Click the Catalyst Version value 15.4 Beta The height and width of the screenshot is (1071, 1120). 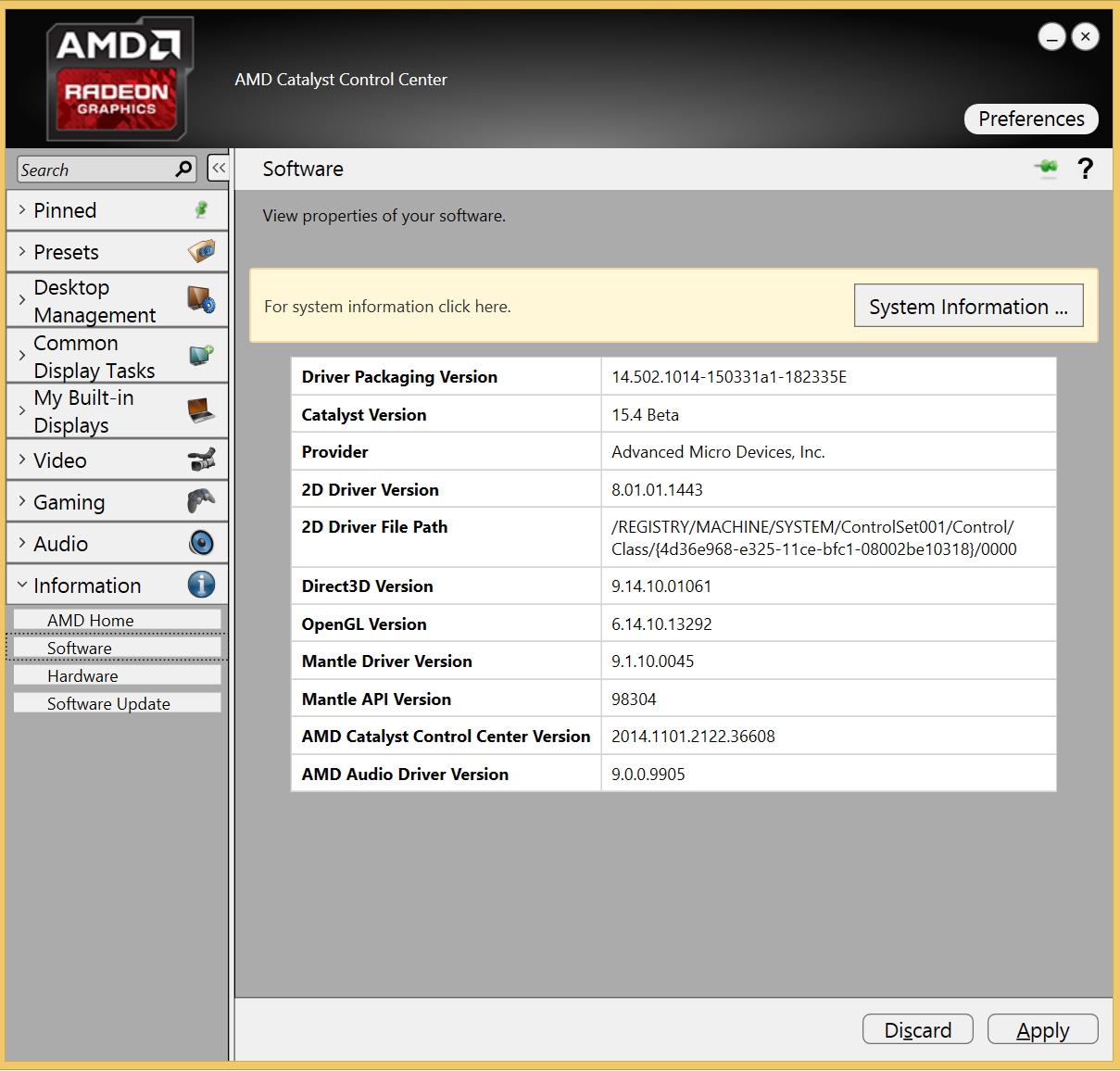[x=645, y=415]
